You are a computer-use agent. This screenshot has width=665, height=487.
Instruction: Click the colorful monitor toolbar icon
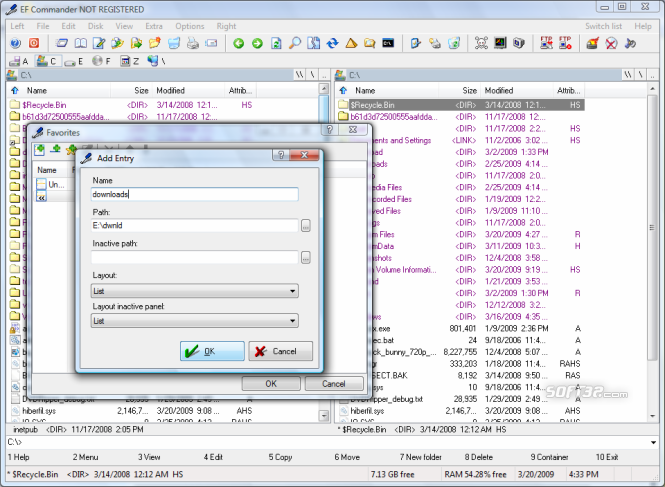[500, 43]
